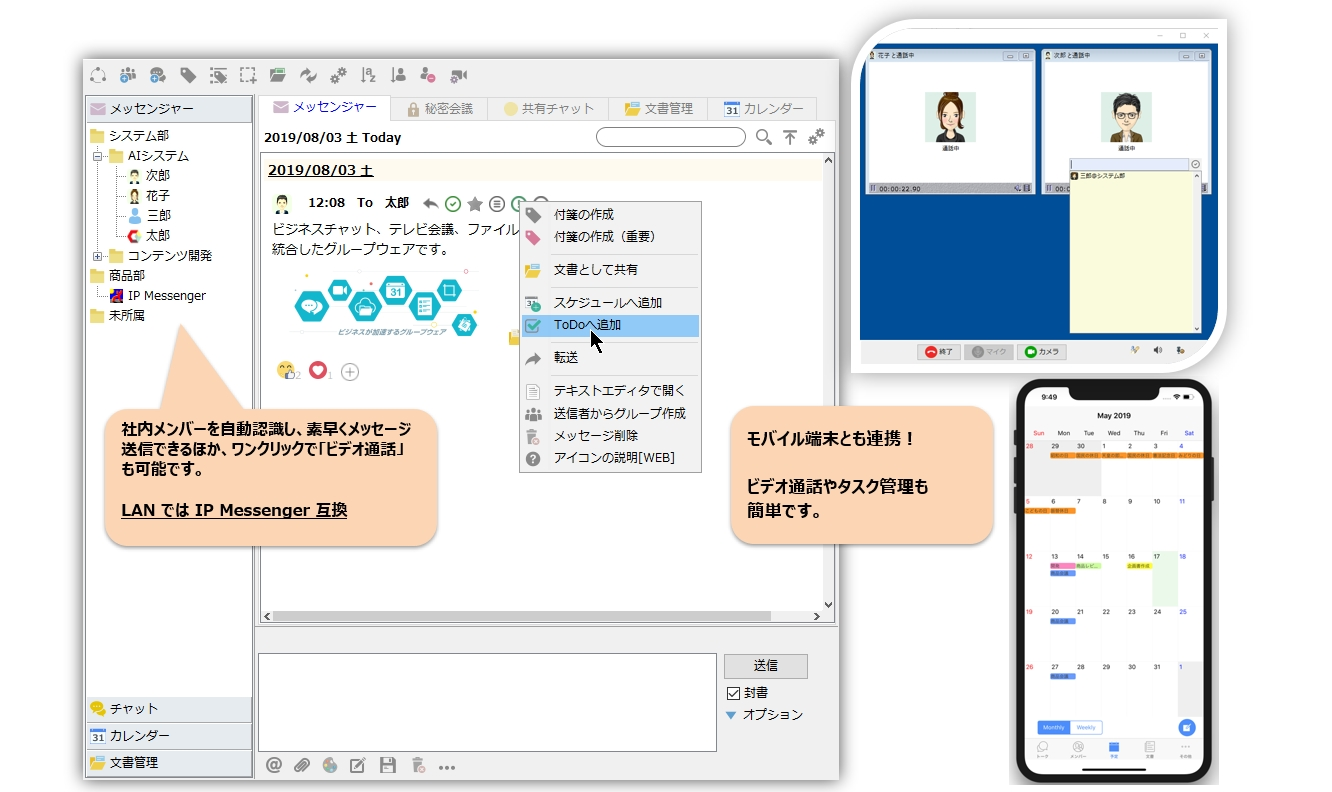Toggle the 封書 checkbox

(734, 693)
